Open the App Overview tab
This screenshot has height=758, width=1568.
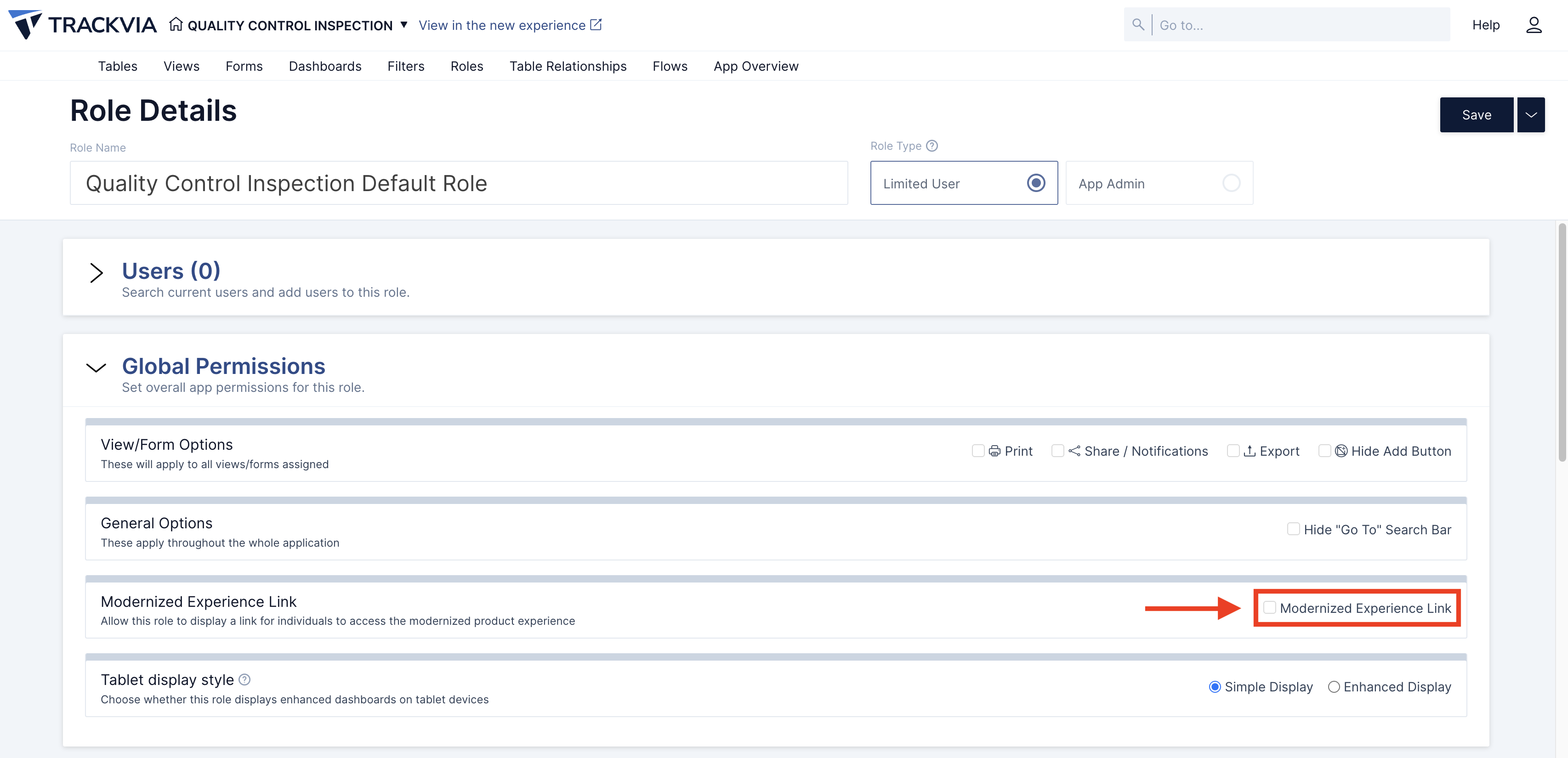(756, 66)
